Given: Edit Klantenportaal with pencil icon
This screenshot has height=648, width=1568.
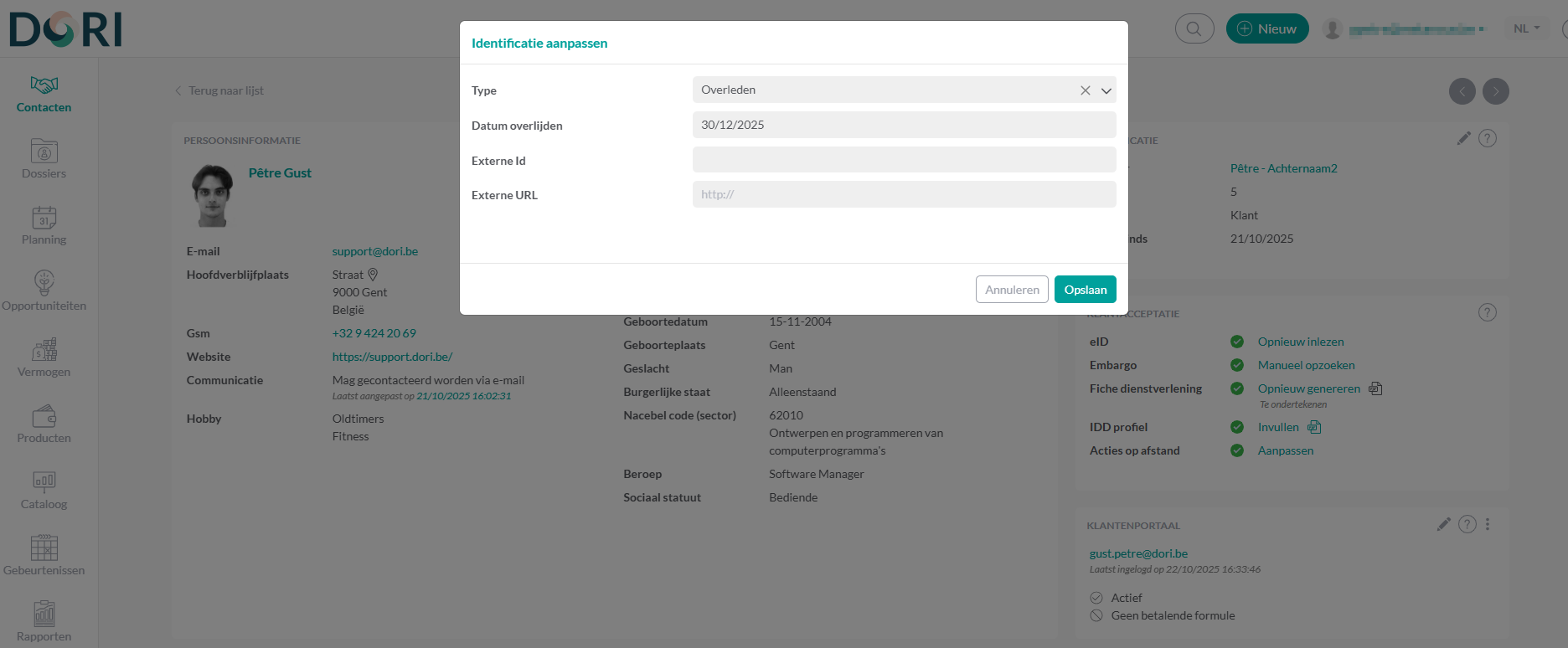Looking at the screenshot, I should click(x=1443, y=524).
